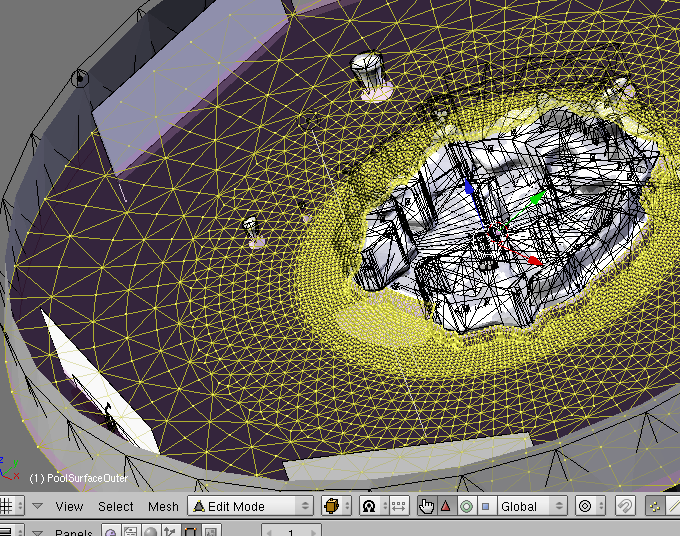Click the red X axis manipulator arrow

(535, 260)
